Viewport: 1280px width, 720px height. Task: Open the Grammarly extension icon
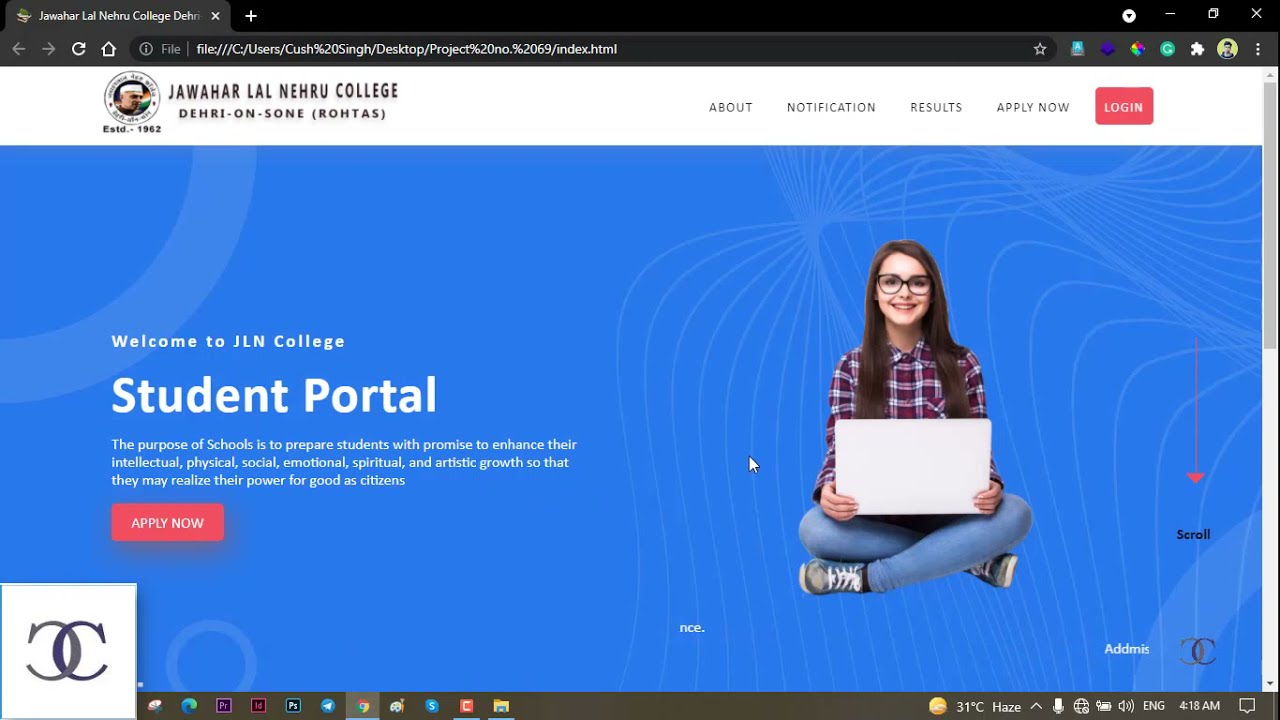tap(1167, 49)
